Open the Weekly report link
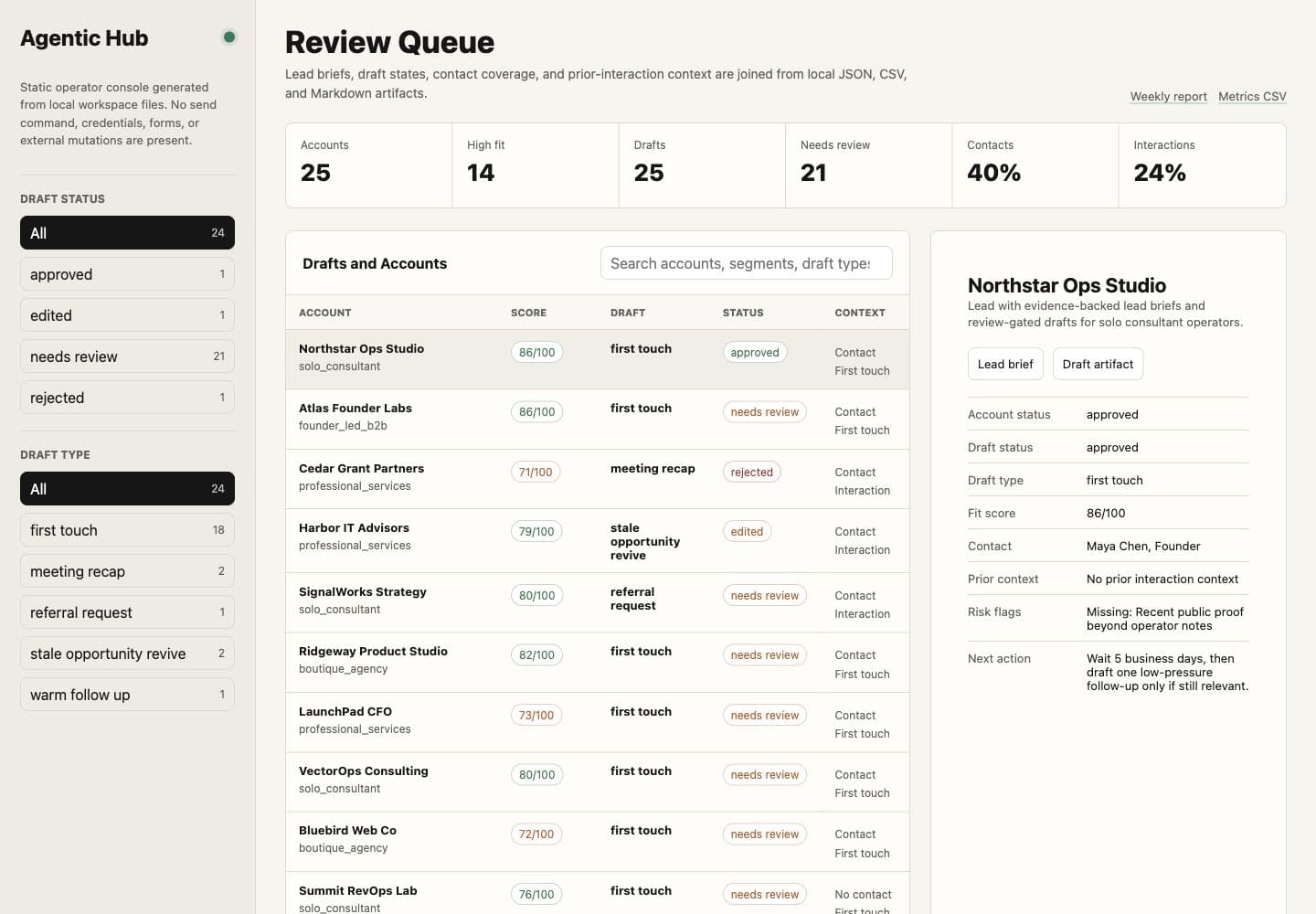The height and width of the screenshot is (914, 1316). [1168, 96]
